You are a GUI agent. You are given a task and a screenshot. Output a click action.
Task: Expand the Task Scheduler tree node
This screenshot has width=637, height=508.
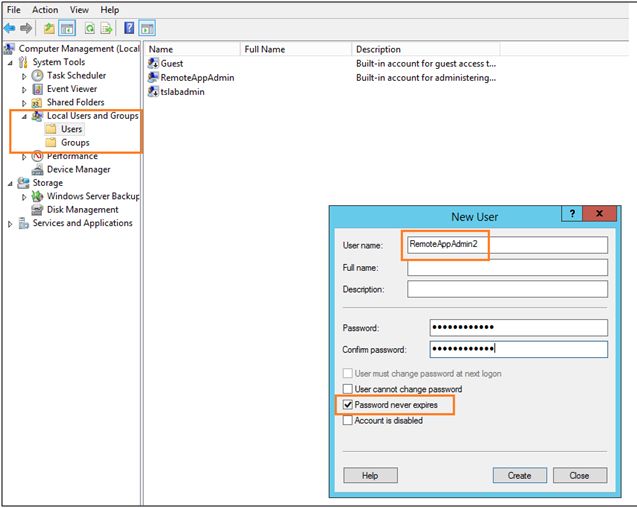click(24, 76)
